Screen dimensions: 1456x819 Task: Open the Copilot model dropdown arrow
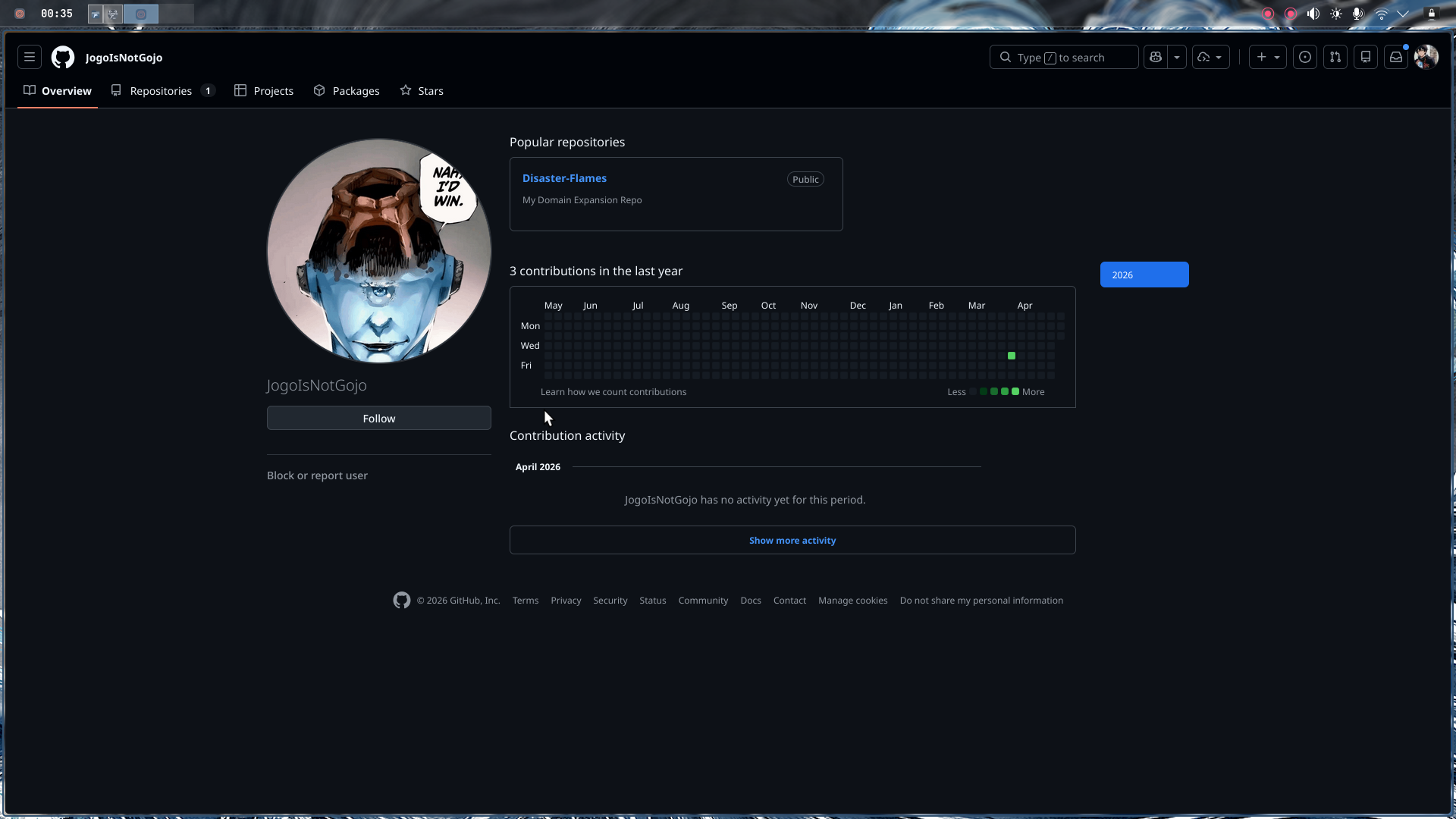coord(1176,57)
